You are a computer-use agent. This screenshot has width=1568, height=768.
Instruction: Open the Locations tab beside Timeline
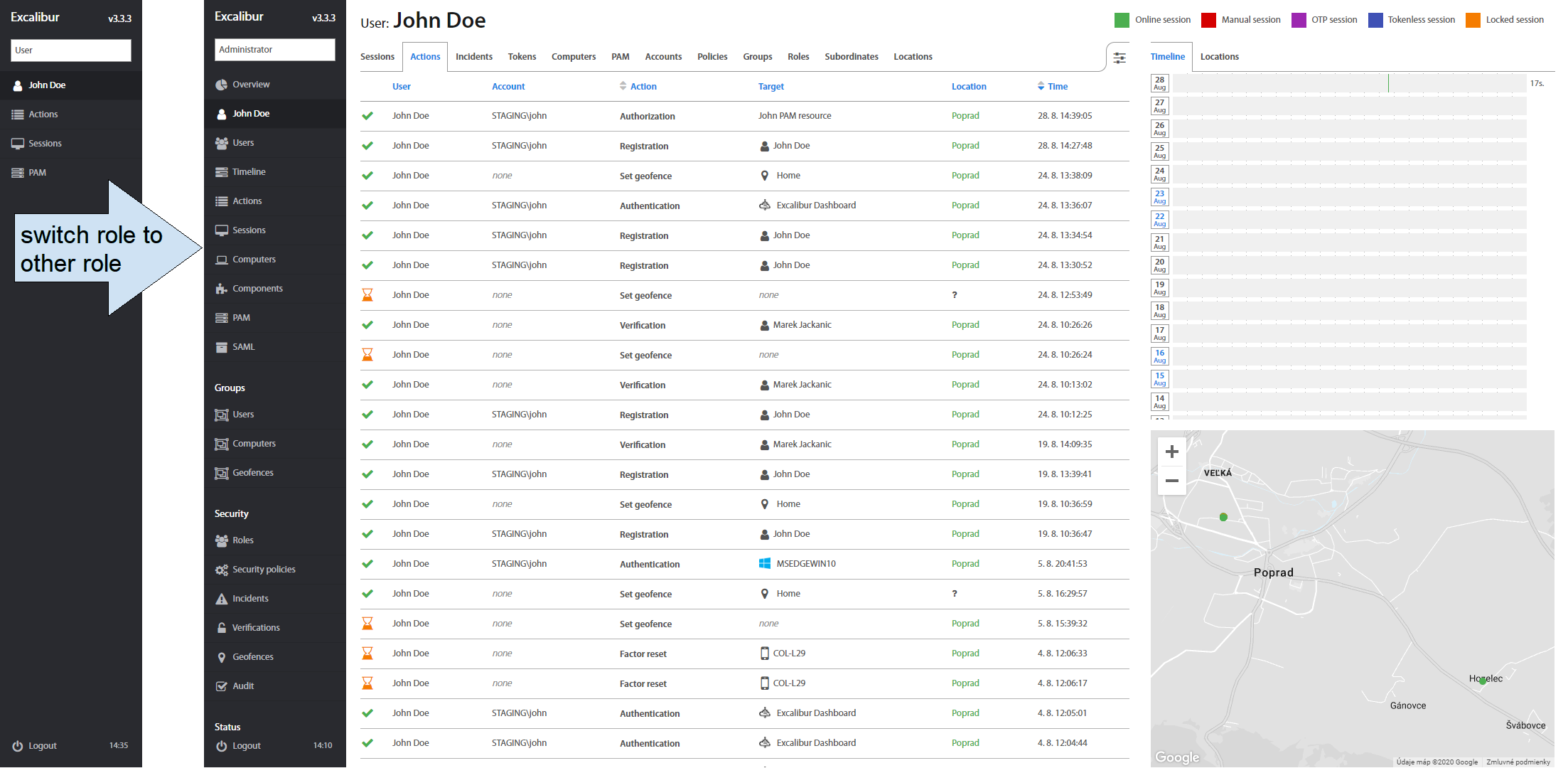(1219, 57)
